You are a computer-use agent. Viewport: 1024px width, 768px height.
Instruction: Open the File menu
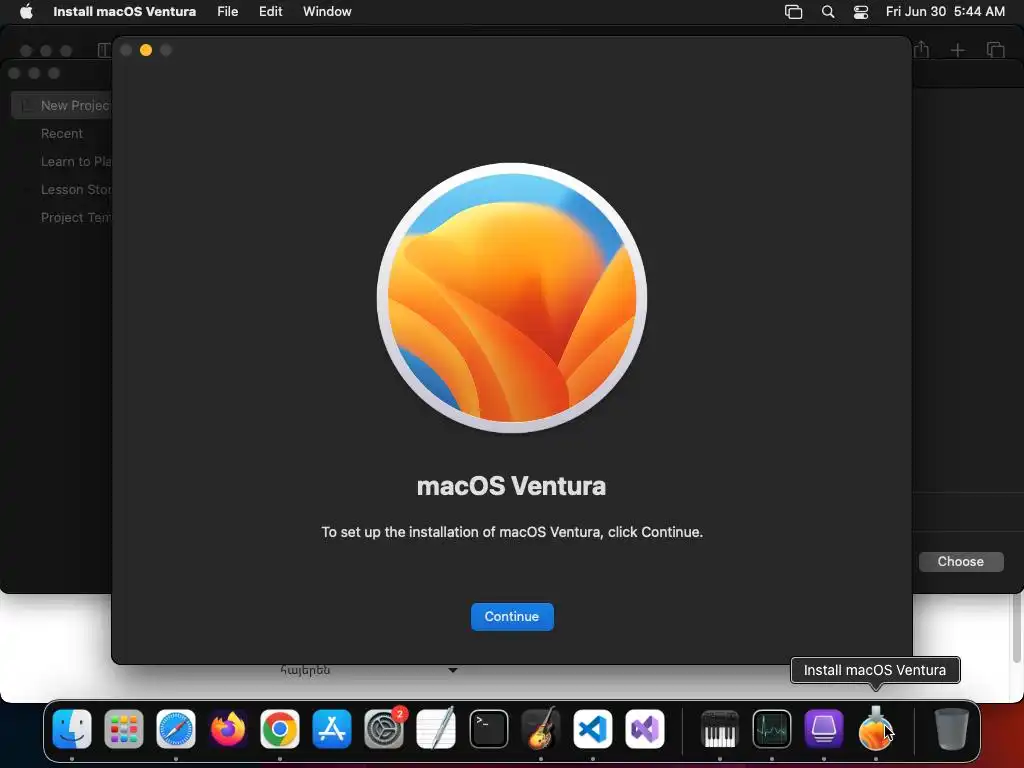click(227, 11)
